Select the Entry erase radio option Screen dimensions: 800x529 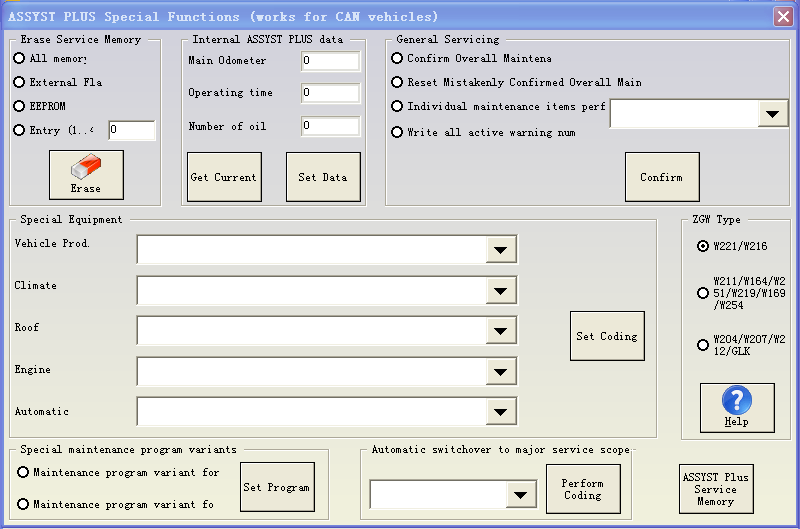coord(19,130)
